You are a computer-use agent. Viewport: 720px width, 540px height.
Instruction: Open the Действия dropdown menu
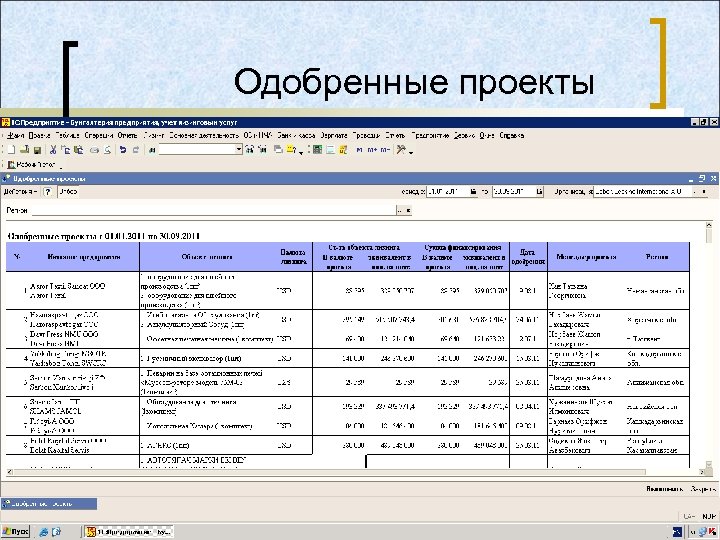pos(20,192)
